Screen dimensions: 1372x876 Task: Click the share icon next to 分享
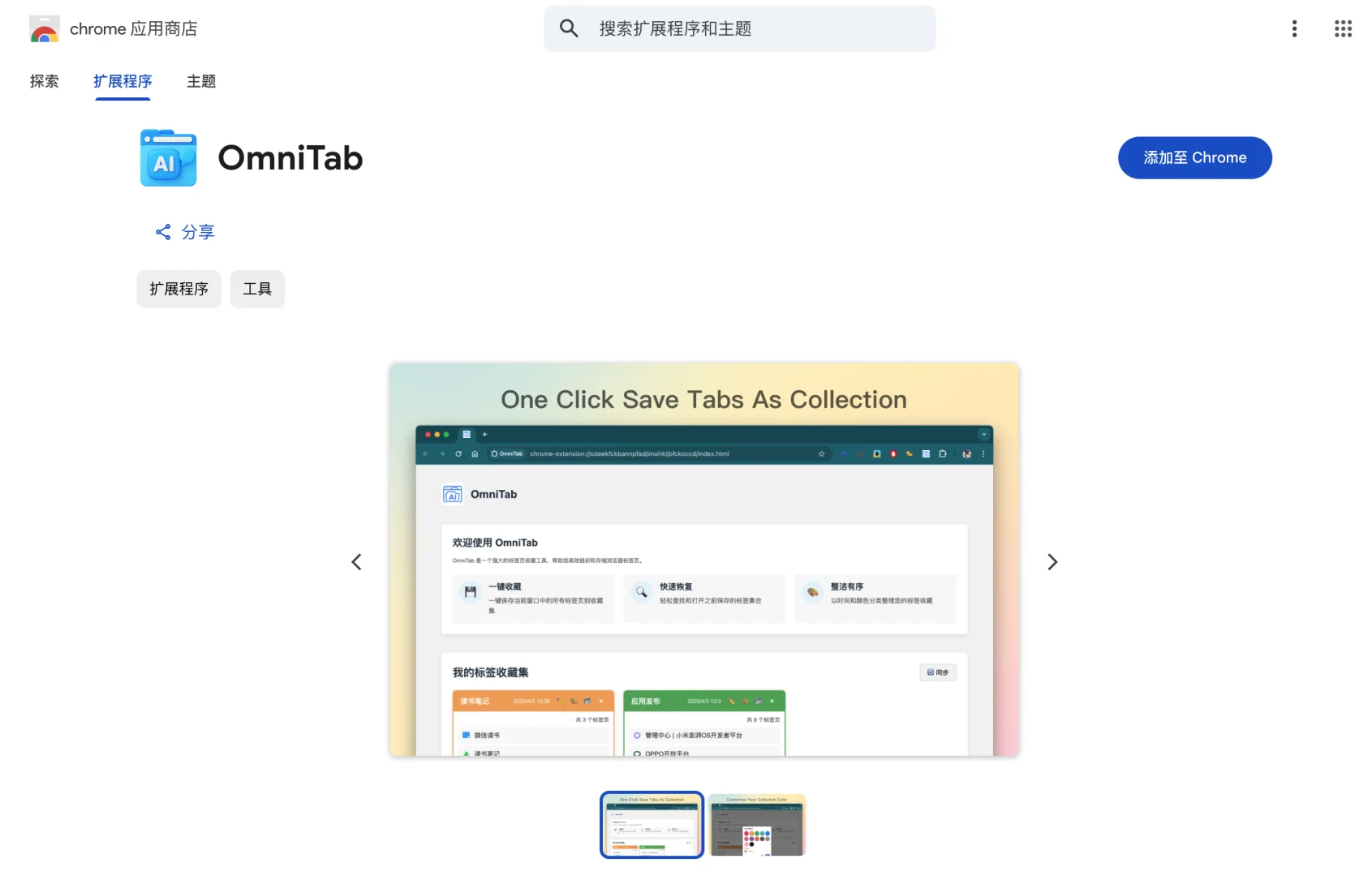[x=162, y=232]
